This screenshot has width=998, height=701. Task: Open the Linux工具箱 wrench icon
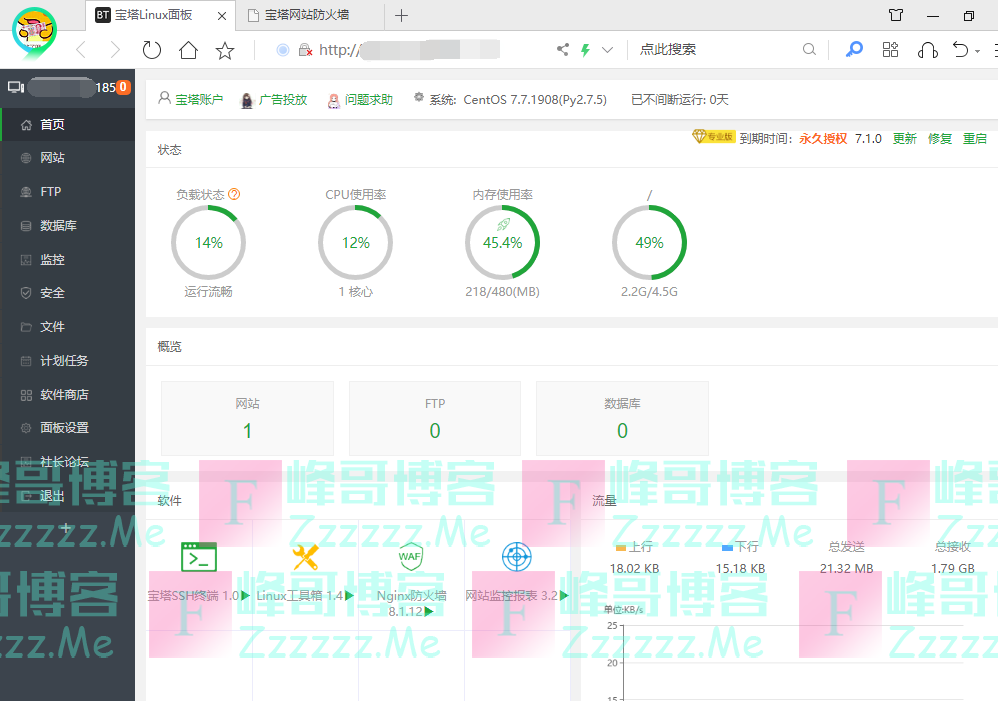[x=305, y=557]
